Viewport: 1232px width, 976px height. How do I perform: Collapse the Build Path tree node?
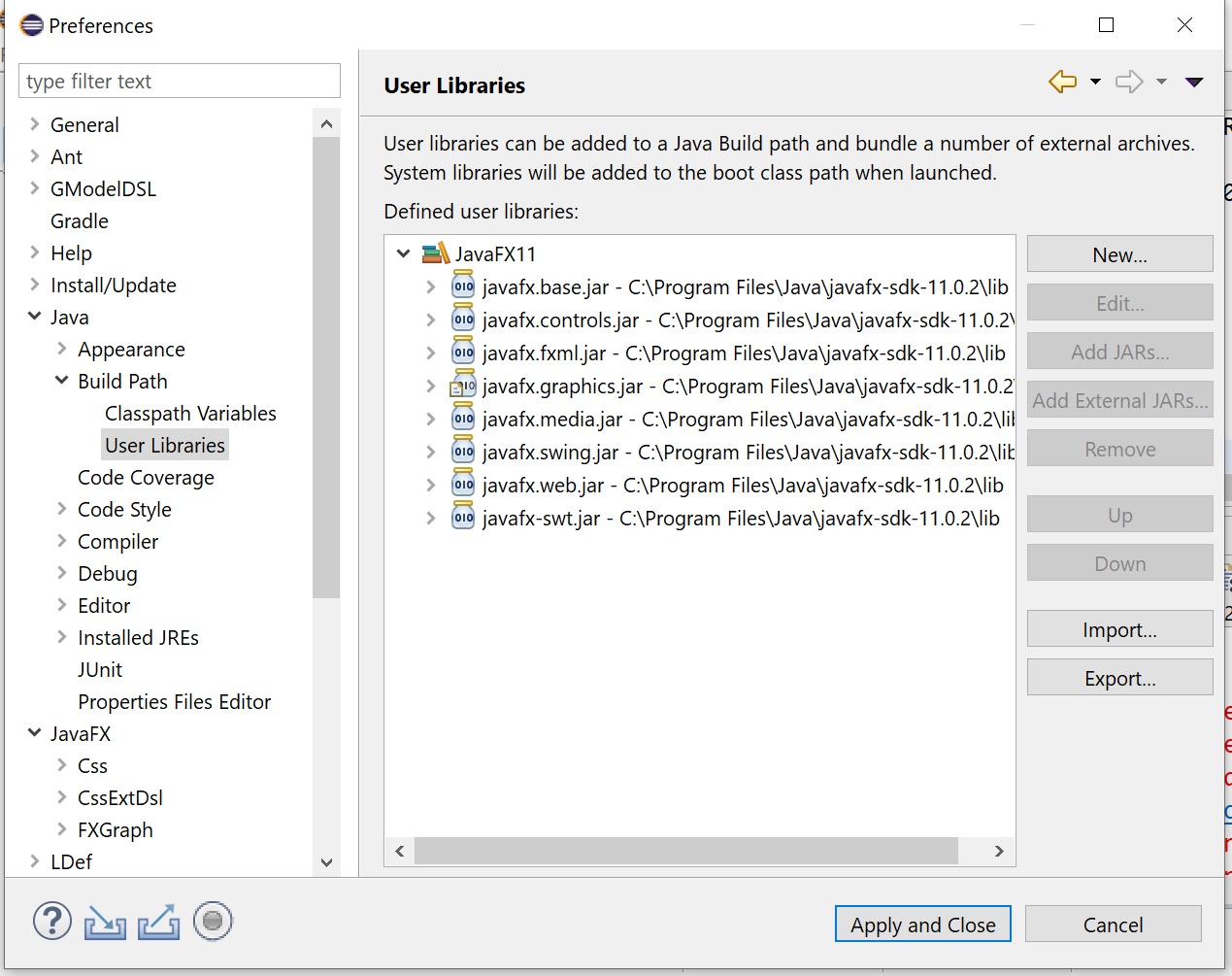pos(62,381)
